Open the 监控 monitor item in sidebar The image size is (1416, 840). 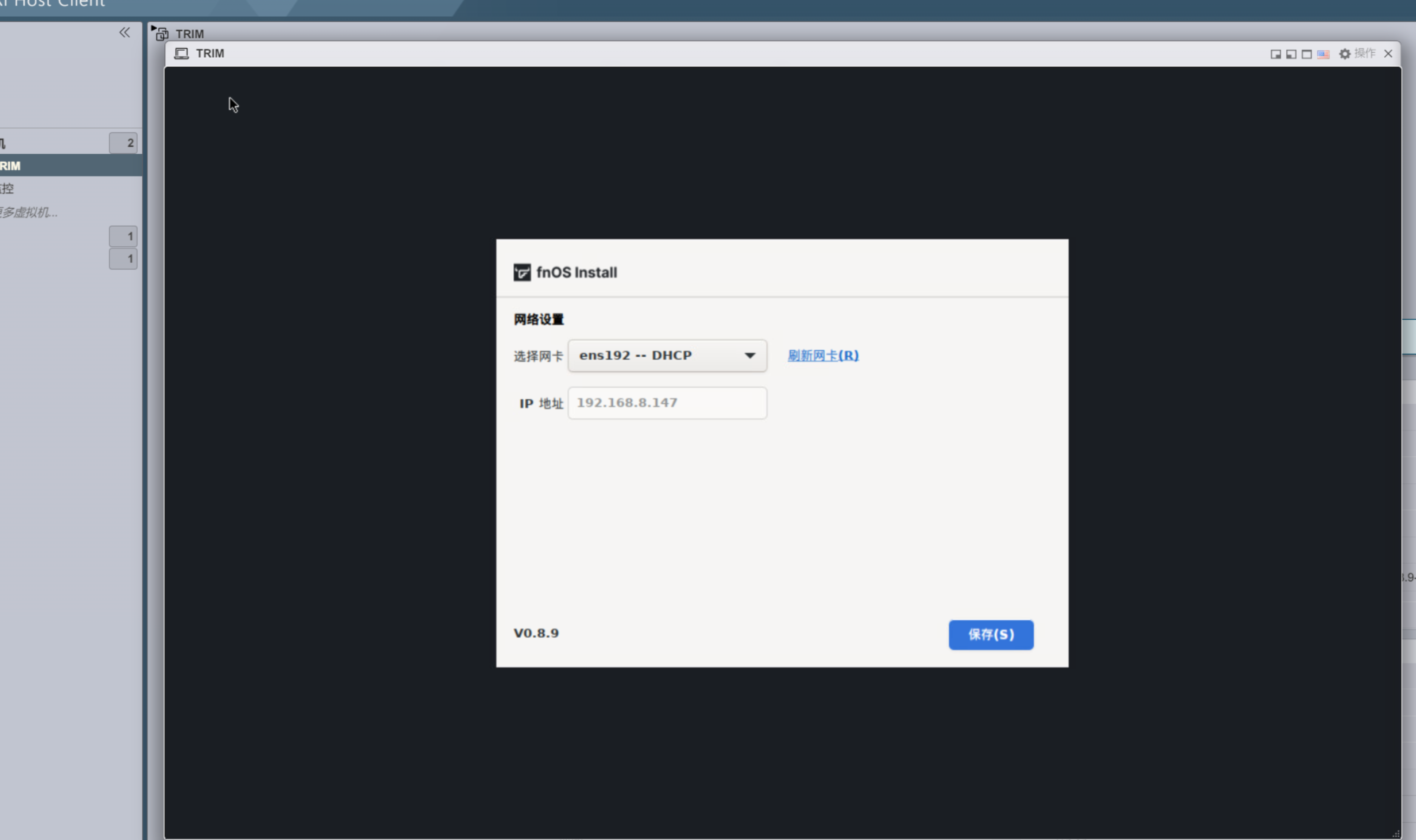pyautogui.click(x=7, y=189)
